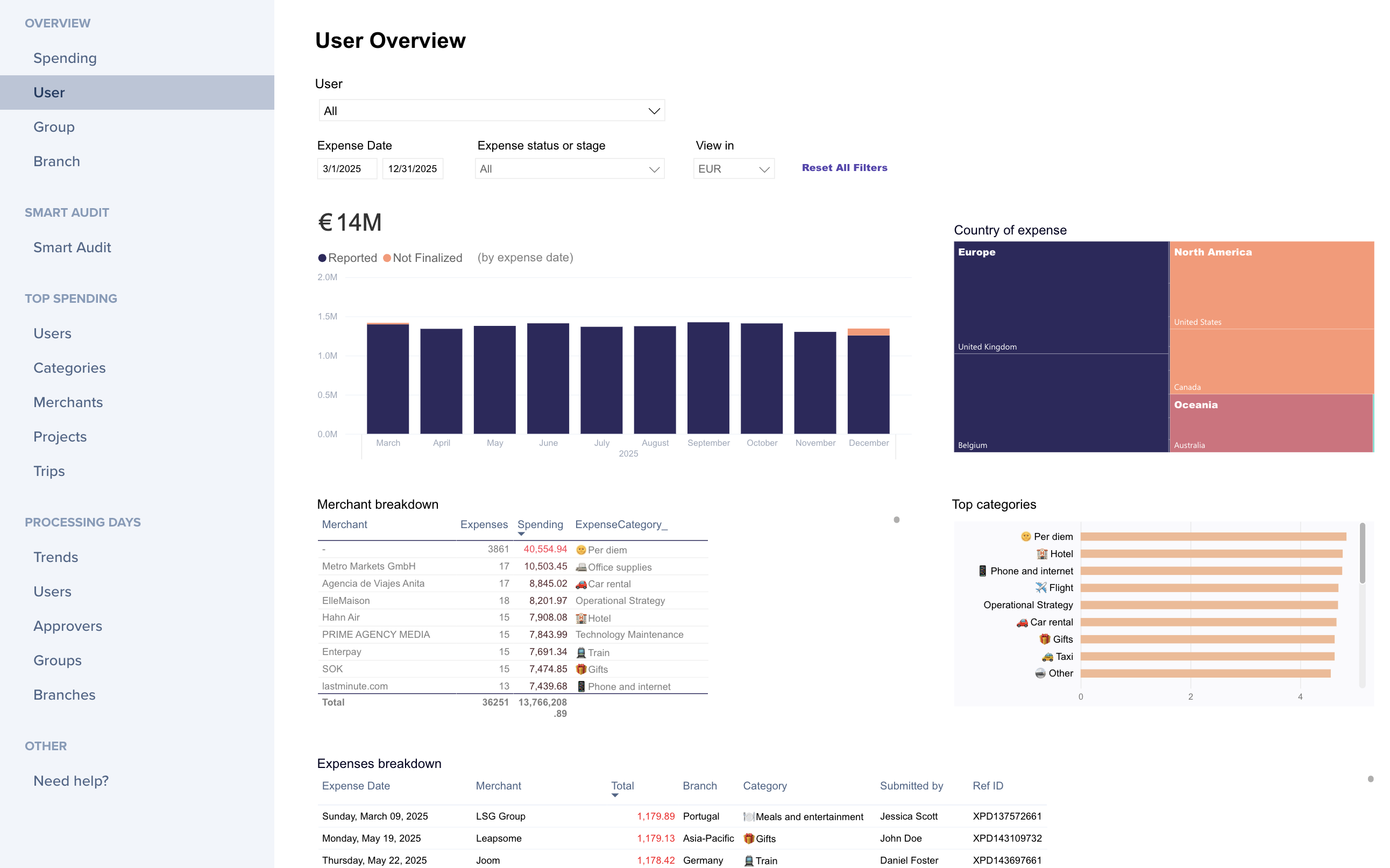Open the Need help? link
Viewport: 1390px width, 868px height.
click(x=70, y=781)
